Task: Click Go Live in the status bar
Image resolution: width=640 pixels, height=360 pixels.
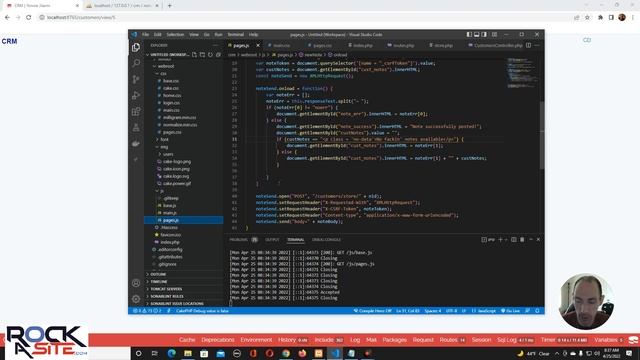Action: (510, 311)
